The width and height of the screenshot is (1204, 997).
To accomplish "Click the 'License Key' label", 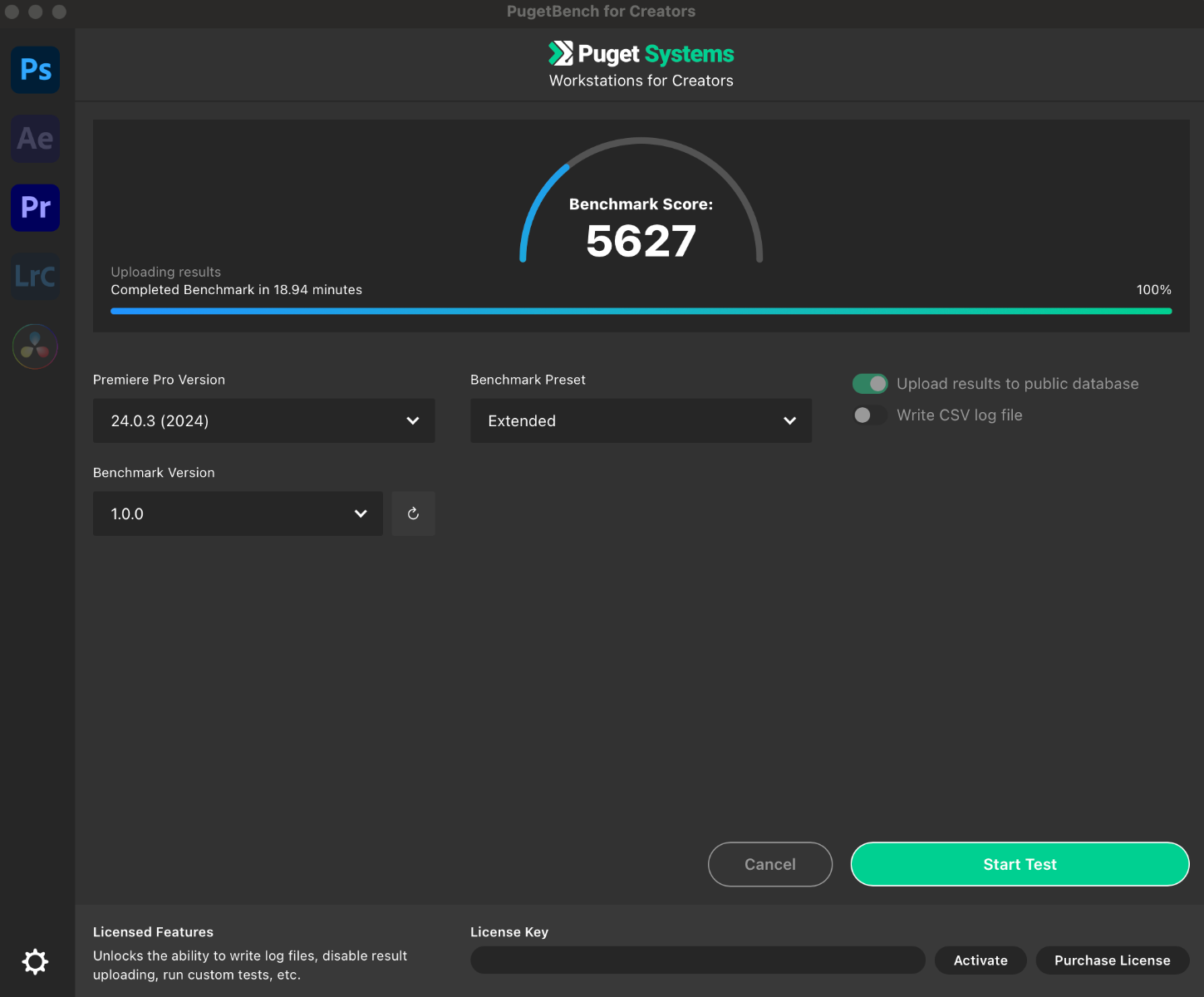I will click(509, 932).
